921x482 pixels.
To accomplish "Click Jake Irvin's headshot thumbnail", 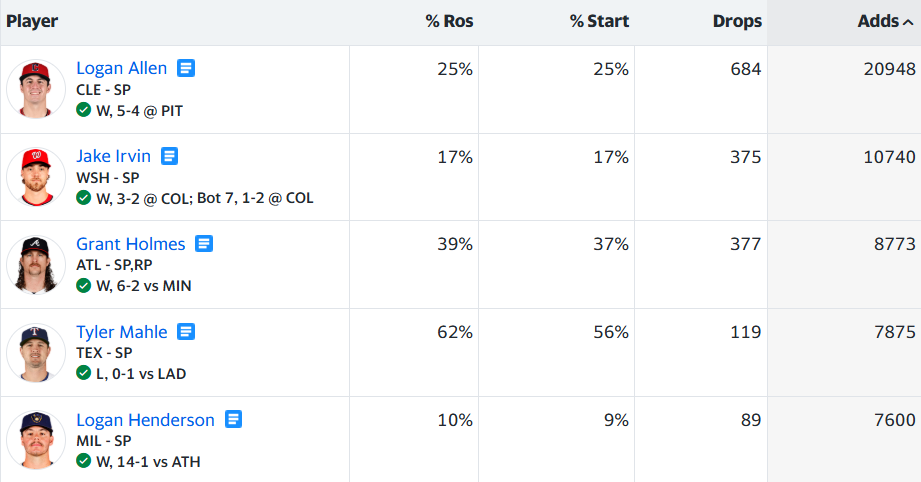I will [36, 177].
